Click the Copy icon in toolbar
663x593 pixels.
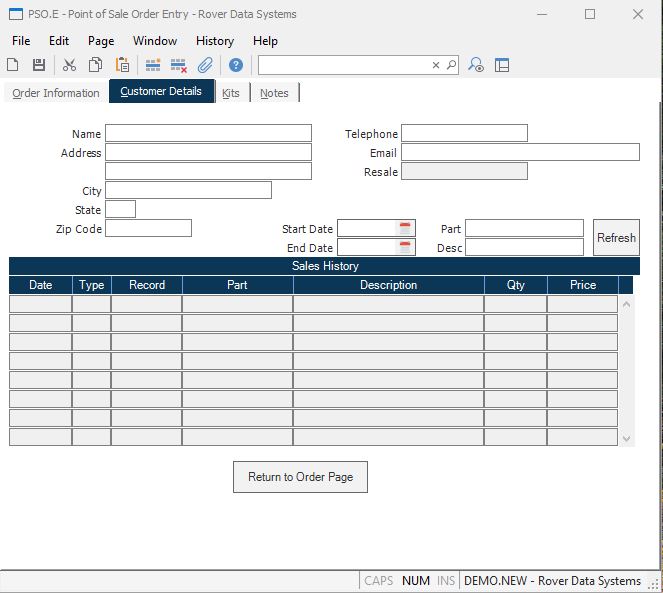click(x=95, y=65)
